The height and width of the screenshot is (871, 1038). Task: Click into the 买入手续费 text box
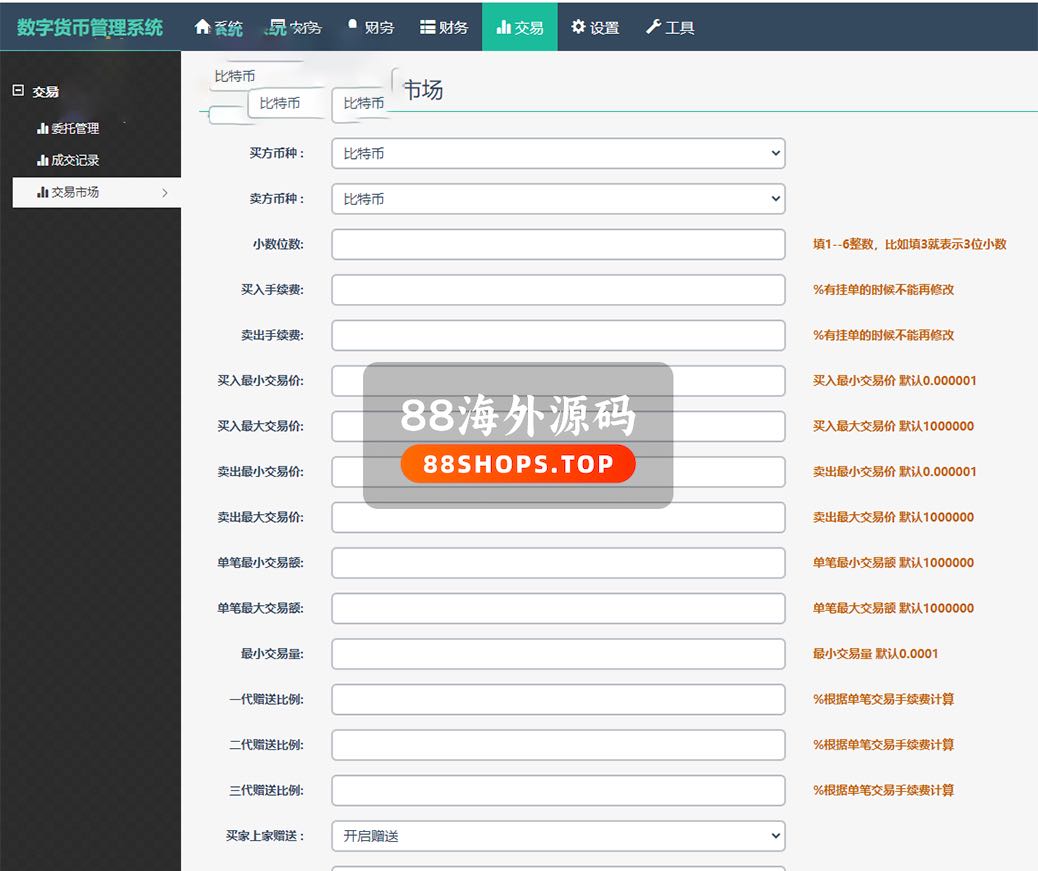click(x=557, y=290)
